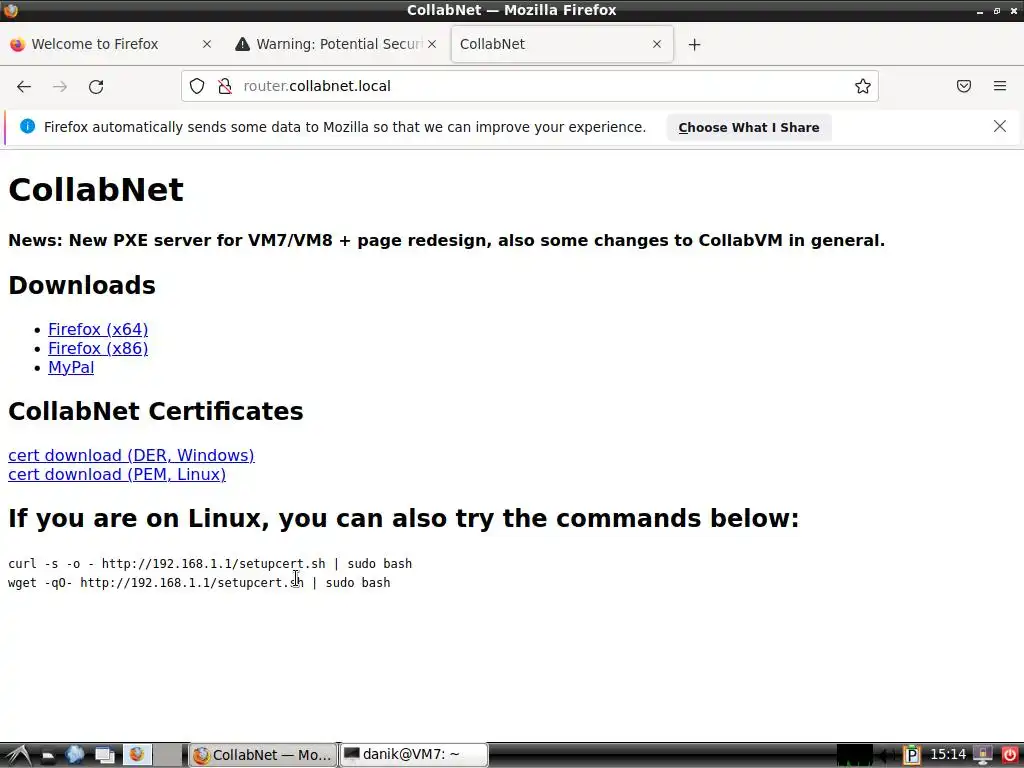Image resolution: width=1024 pixels, height=768 pixels.
Task: Click Choose What I Share button
Action: [748, 127]
